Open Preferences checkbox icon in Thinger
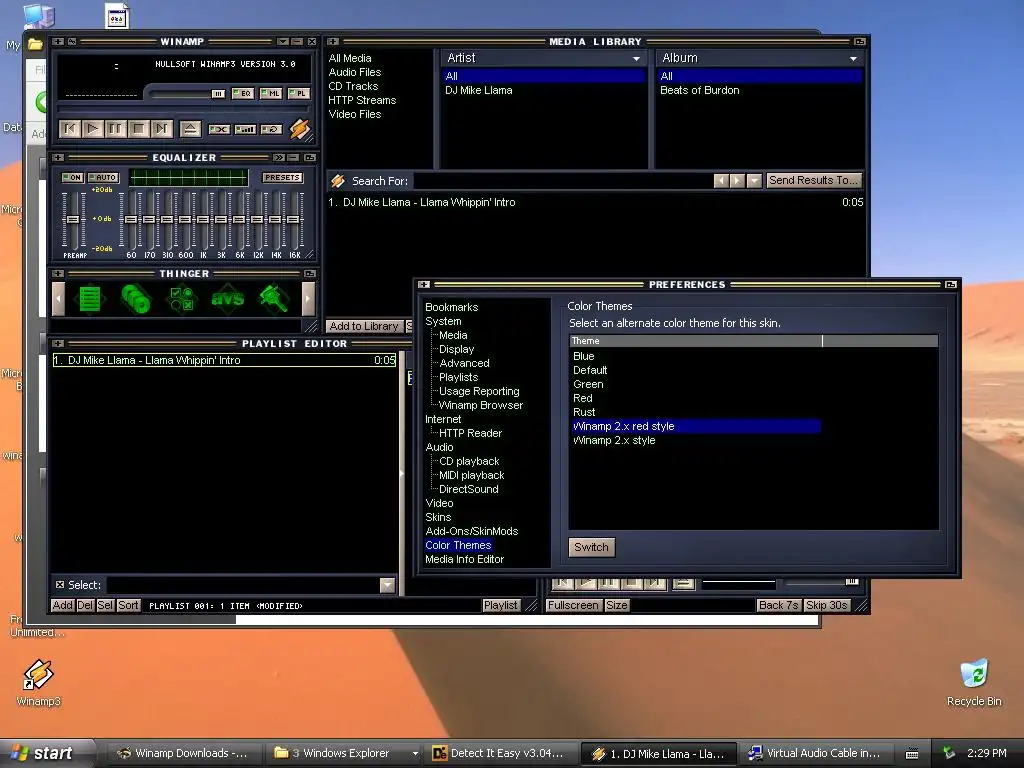 click(182, 299)
